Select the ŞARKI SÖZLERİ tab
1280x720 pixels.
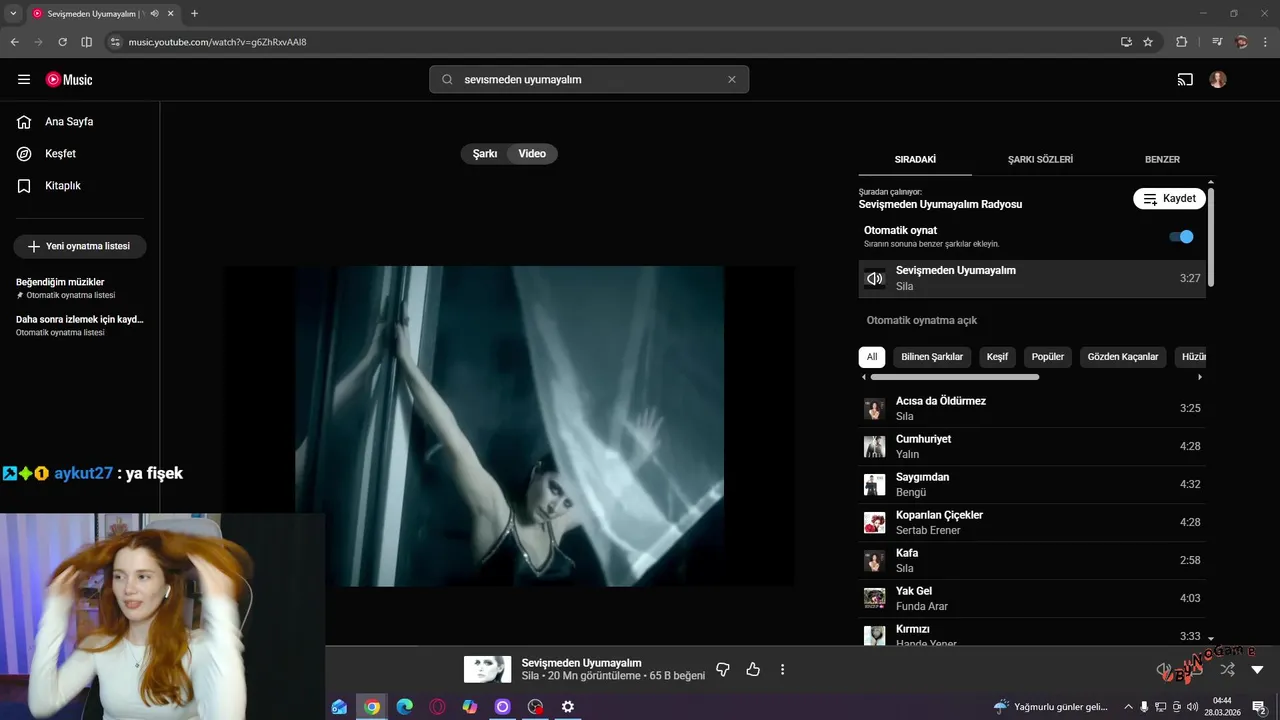point(1040,159)
